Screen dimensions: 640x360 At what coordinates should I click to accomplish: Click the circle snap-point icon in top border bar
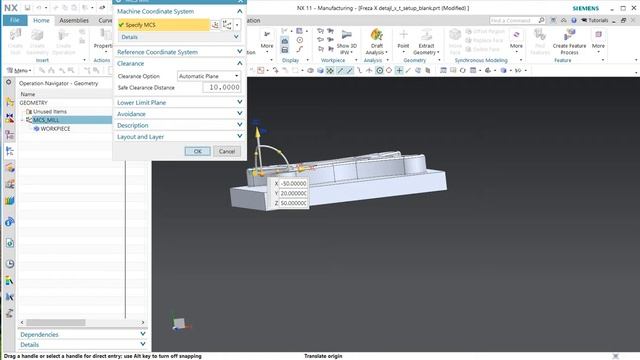click(380, 71)
